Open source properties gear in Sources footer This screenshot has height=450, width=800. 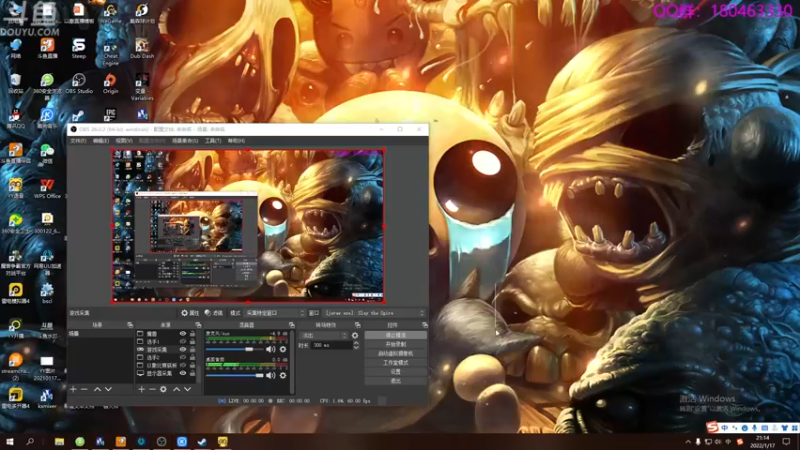click(163, 389)
